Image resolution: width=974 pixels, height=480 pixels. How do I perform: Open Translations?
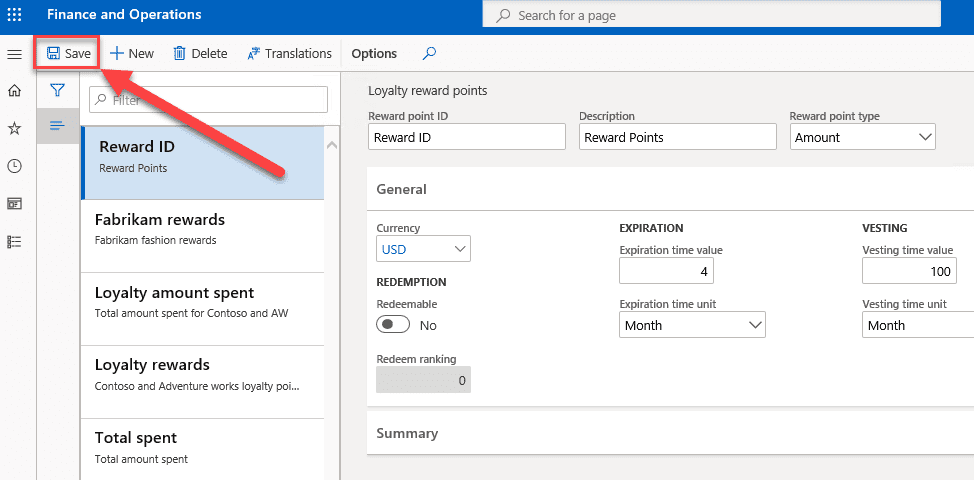pos(289,53)
